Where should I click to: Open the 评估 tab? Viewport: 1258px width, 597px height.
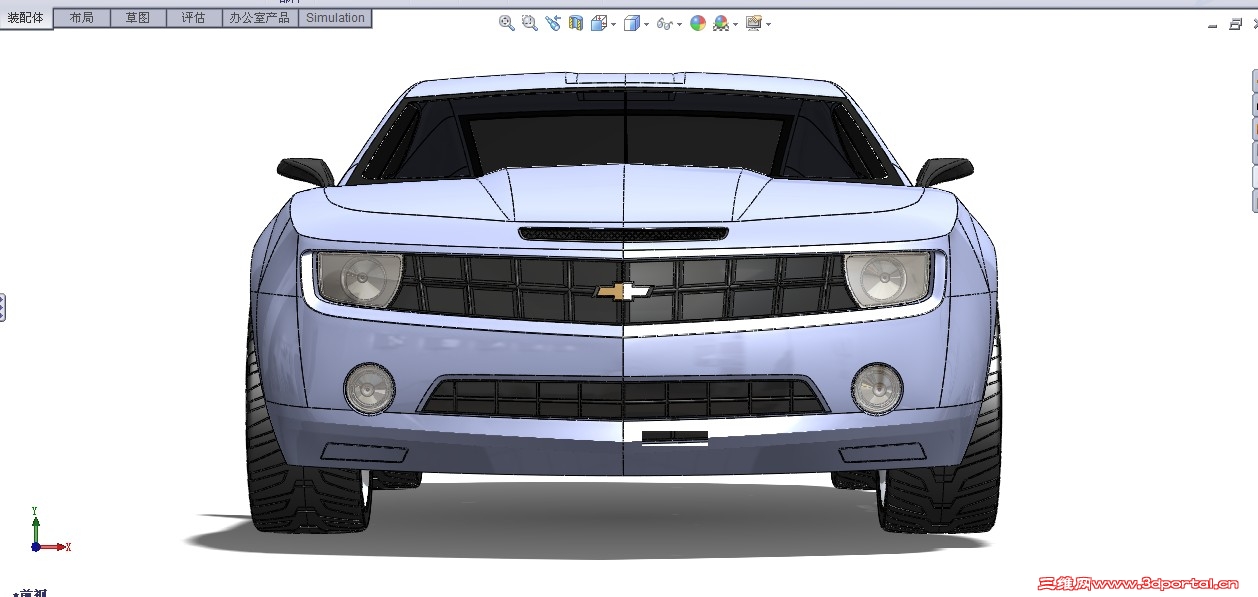coord(194,18)
